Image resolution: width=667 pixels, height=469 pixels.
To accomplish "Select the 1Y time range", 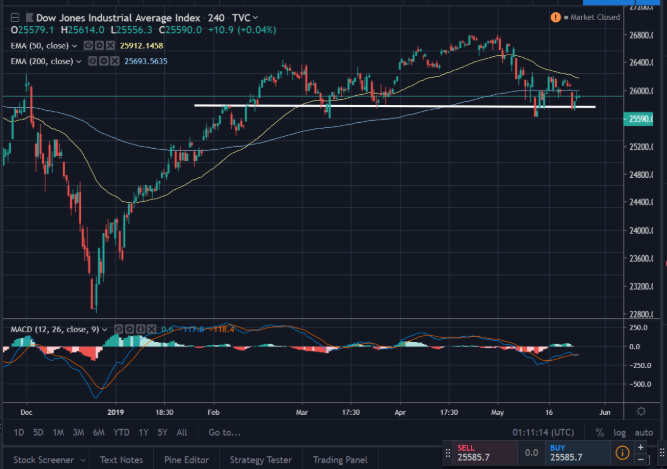I will click(x=143, y=432).
